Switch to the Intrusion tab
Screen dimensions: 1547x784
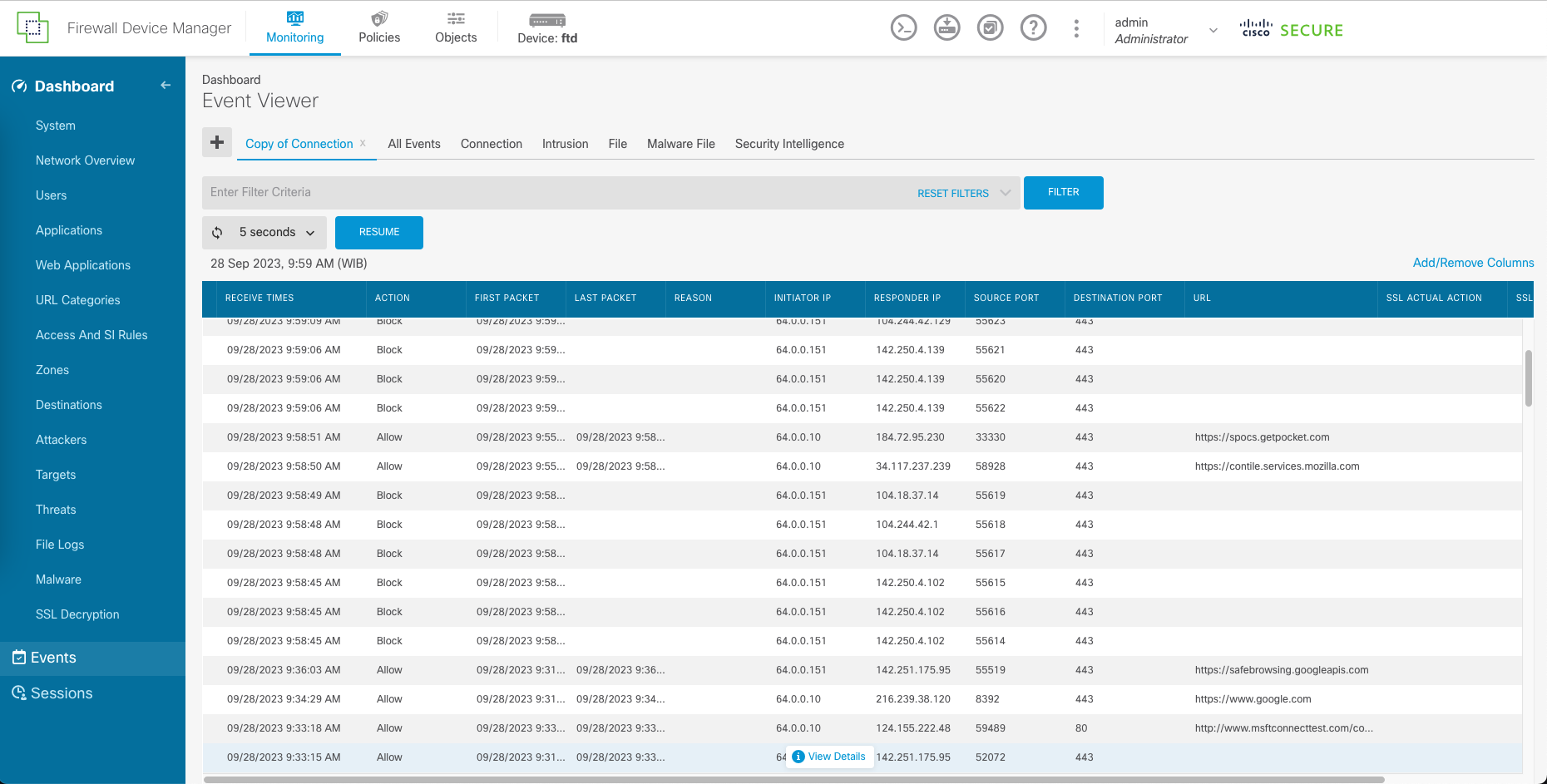[x=565, y=144]
